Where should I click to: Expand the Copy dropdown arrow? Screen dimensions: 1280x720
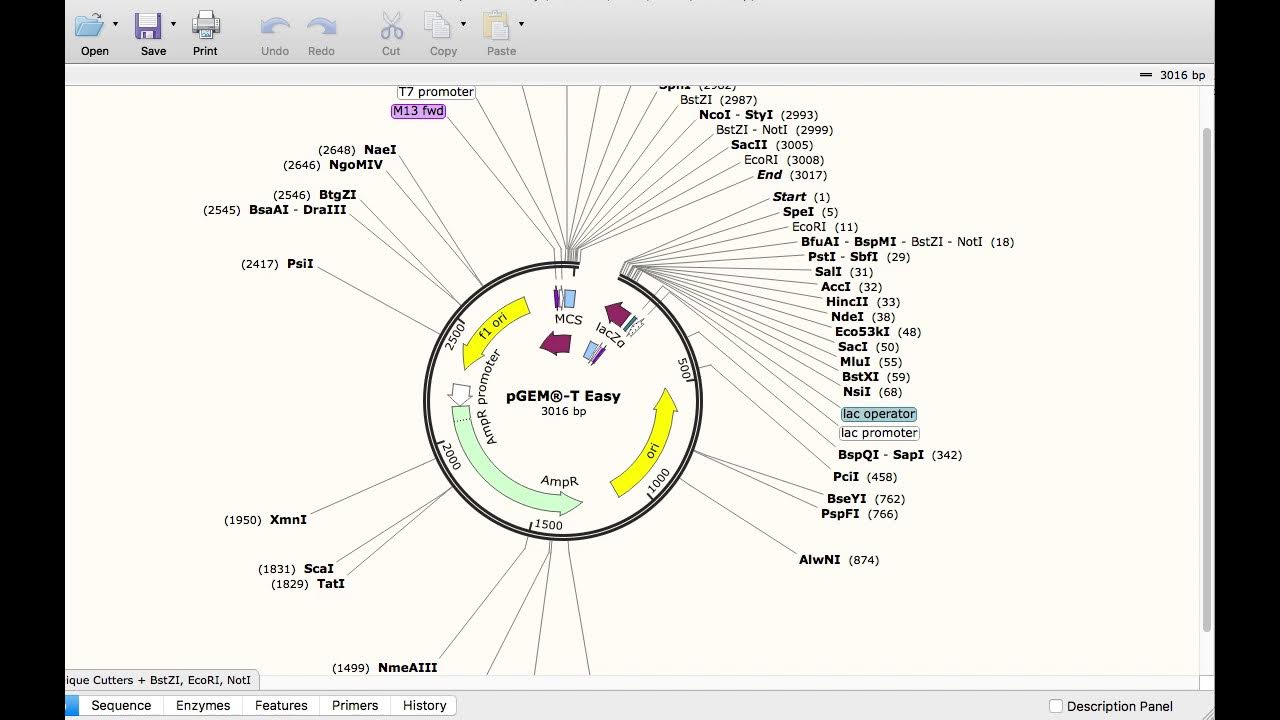(x=463, y=24)
